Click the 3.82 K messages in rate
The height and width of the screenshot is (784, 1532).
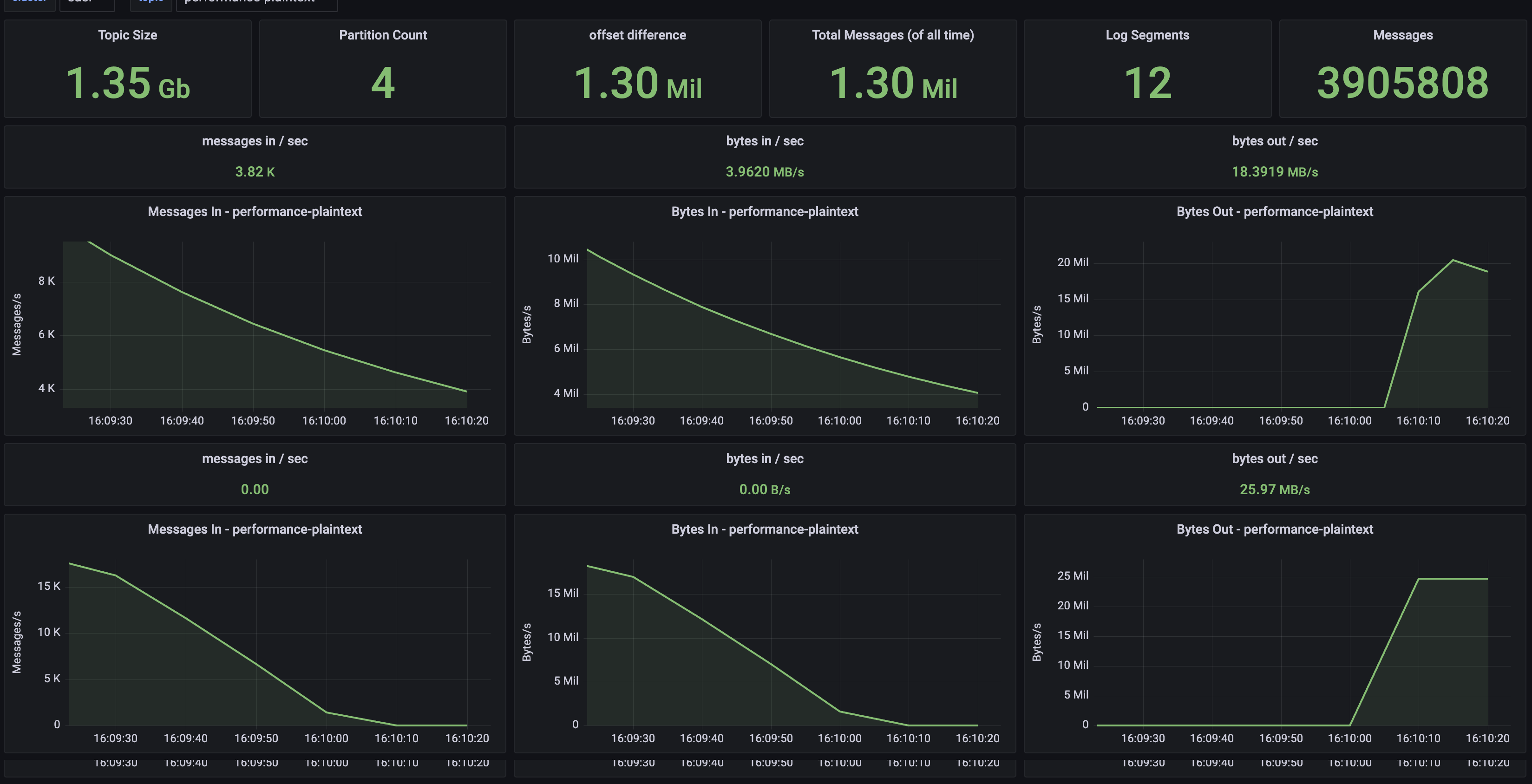click(x=255, y=172)
